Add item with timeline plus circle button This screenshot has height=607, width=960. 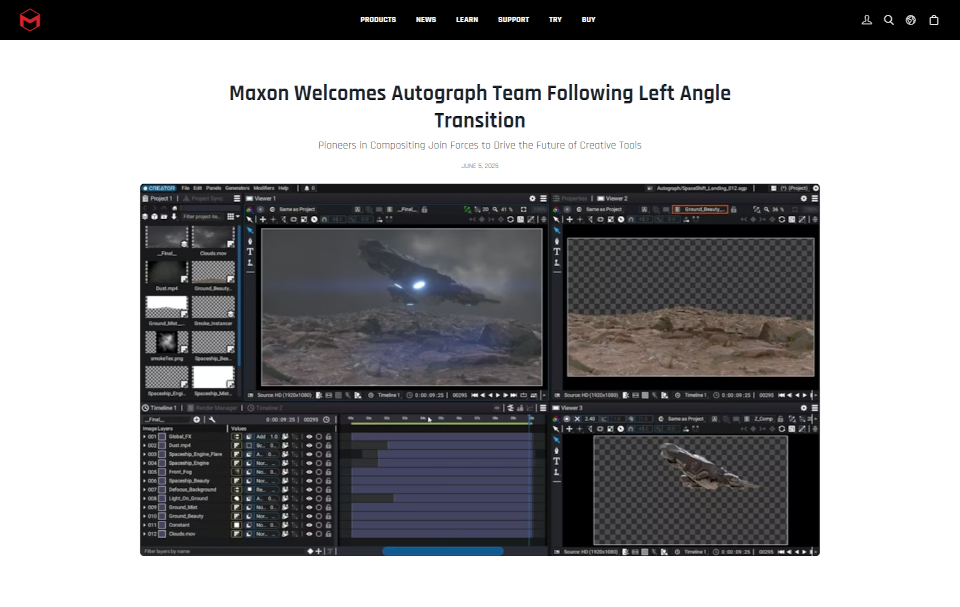click(197, 420)
